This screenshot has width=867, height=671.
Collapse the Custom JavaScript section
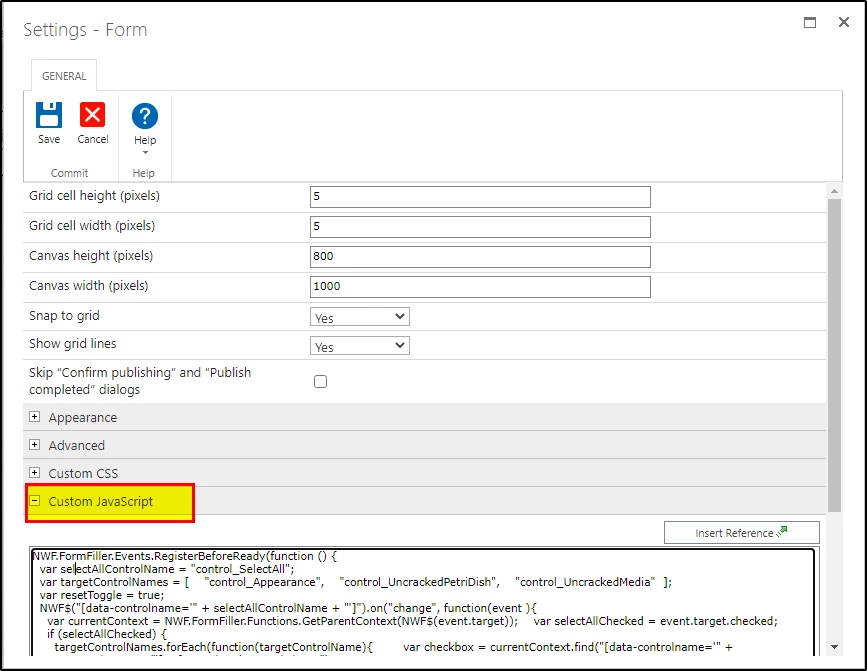[x=34, y=501]
